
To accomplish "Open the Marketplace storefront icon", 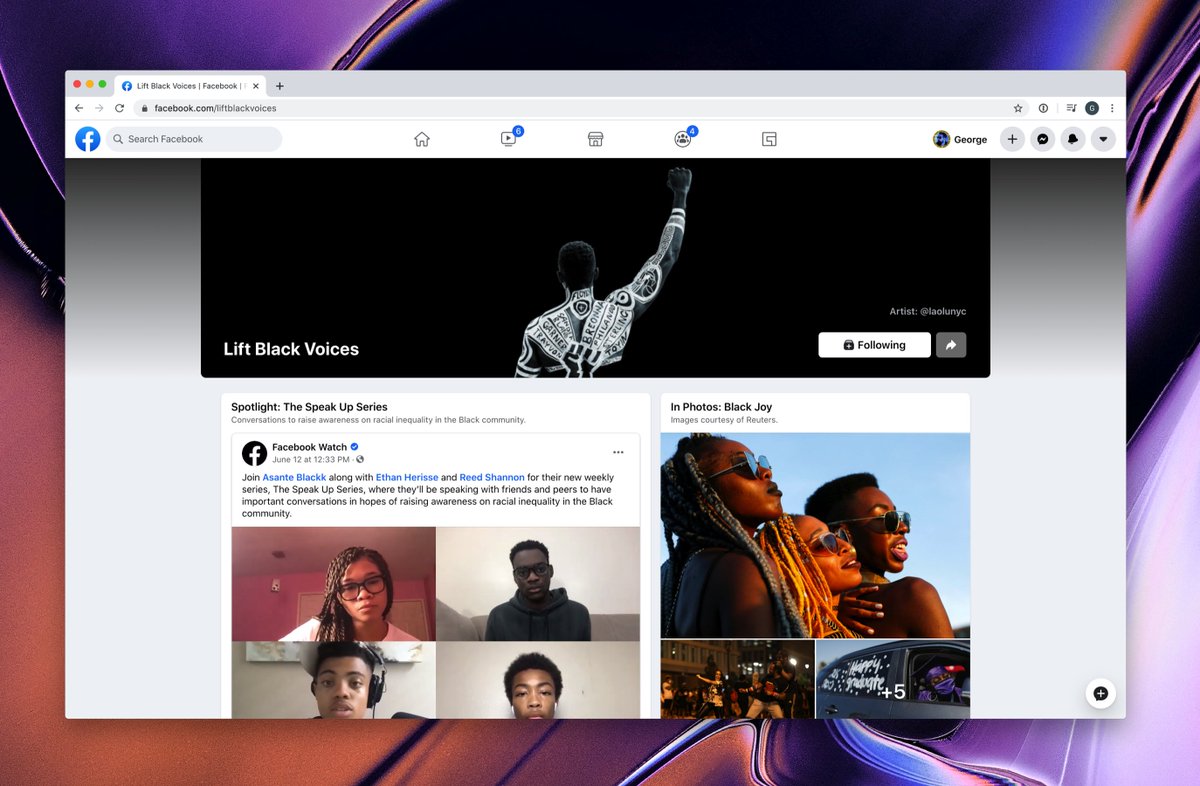I will tap(595, 139).
